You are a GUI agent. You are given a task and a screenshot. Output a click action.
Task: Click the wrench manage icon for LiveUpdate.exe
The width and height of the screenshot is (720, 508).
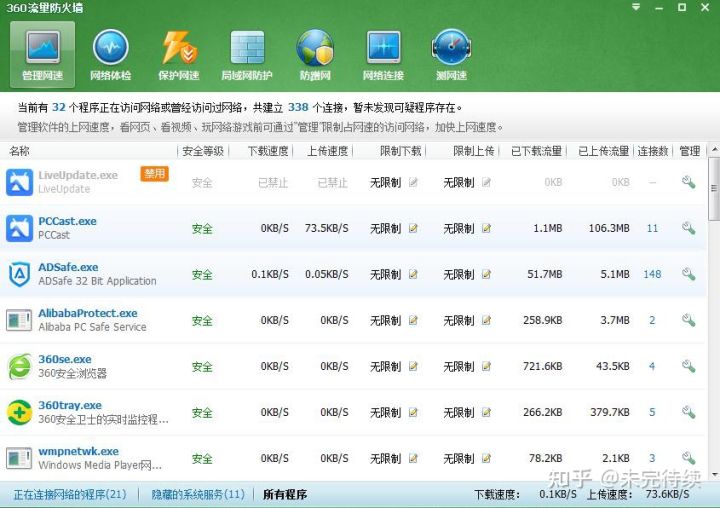(x=688, y=182)
